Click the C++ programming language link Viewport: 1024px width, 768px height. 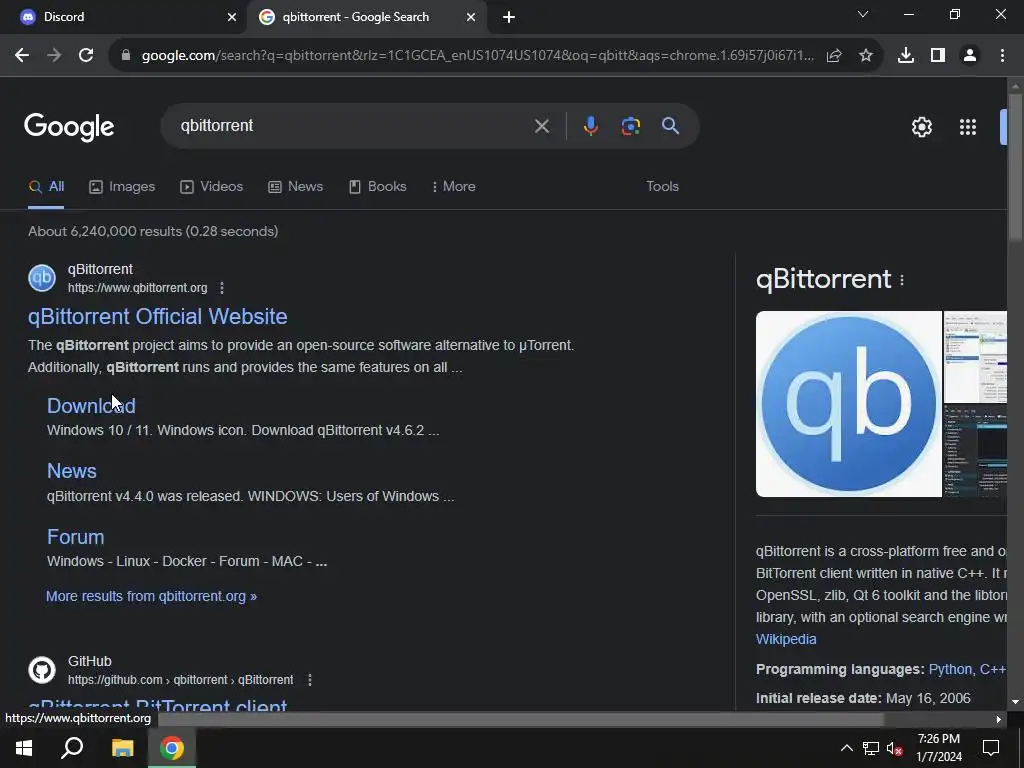993,669
